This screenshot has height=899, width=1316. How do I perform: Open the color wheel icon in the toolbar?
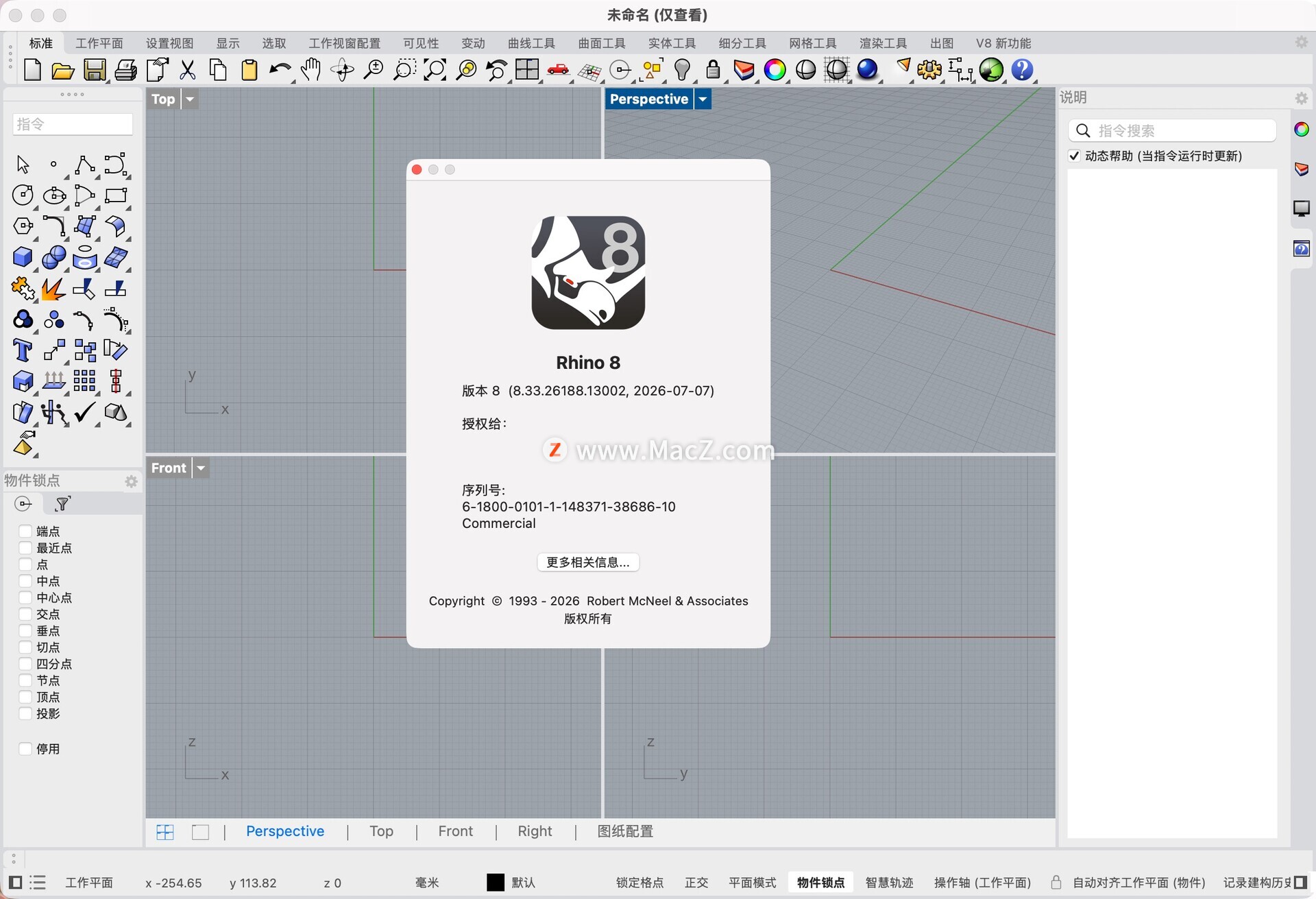(775, 70)
